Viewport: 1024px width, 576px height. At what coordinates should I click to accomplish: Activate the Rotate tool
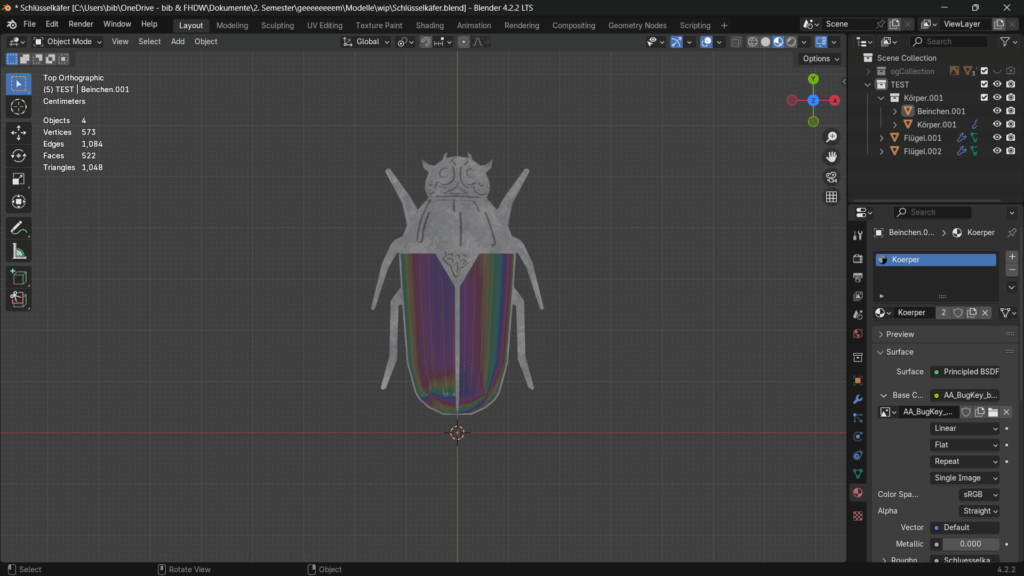tap(19, 155)
